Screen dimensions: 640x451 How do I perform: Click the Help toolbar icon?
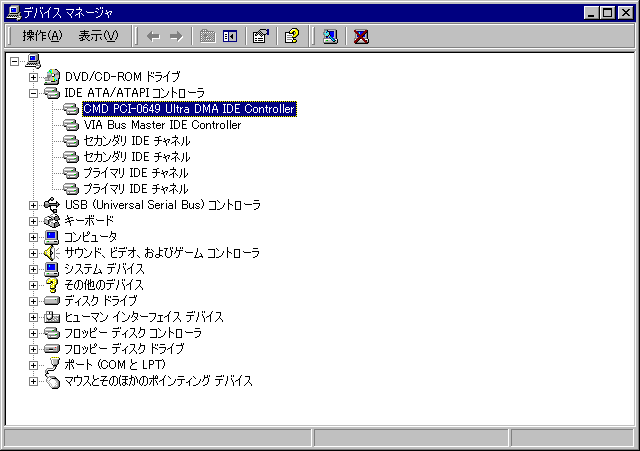point(292,36)
